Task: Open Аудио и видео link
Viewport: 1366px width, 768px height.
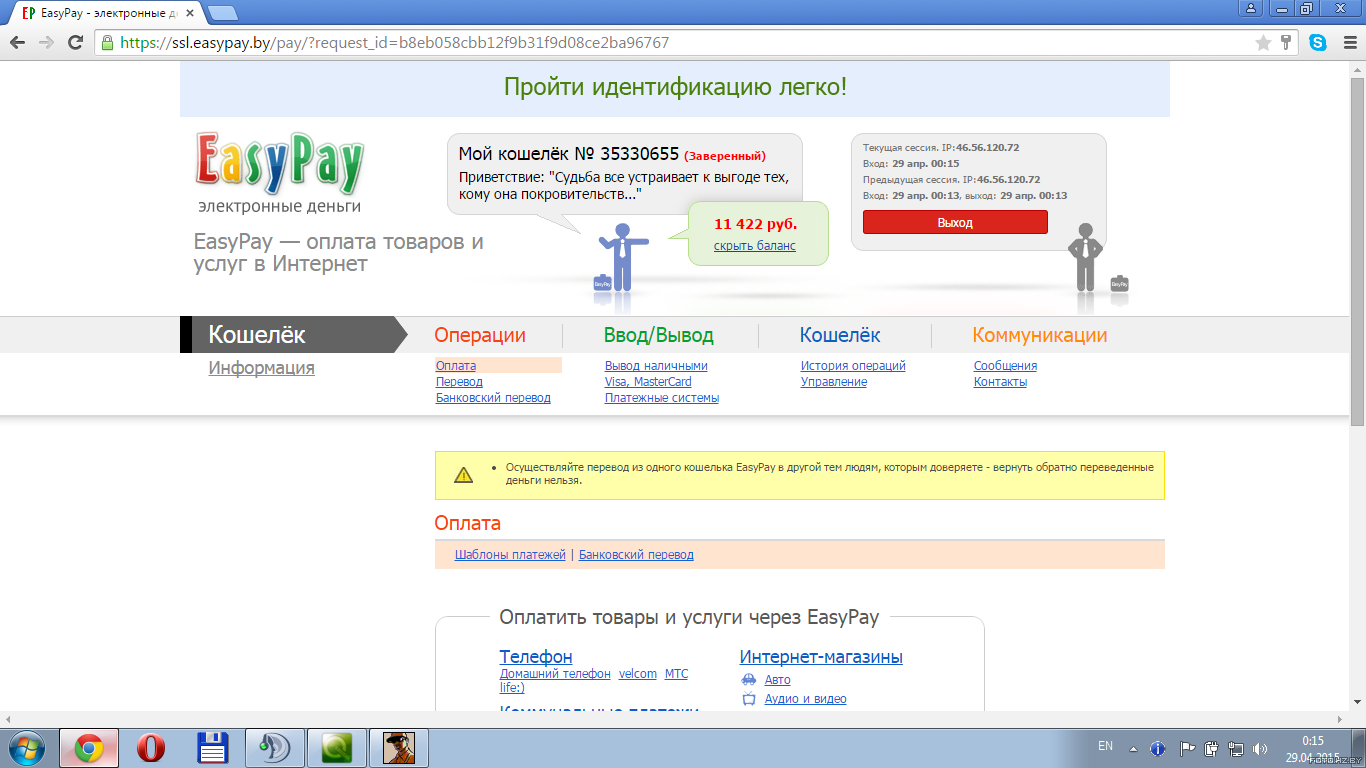Action: 805,699
